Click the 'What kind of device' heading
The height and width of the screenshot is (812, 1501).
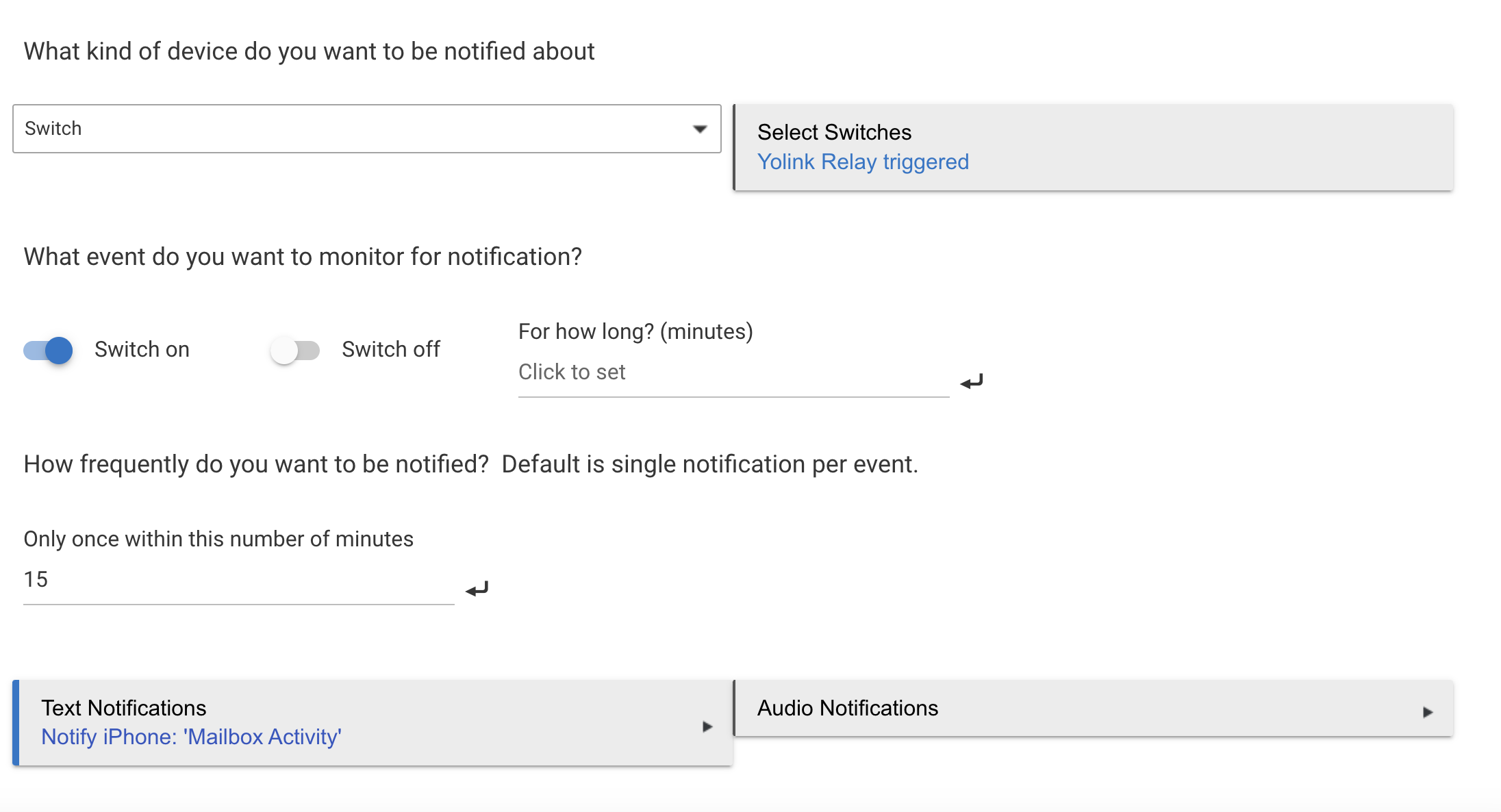coord(309,51)
